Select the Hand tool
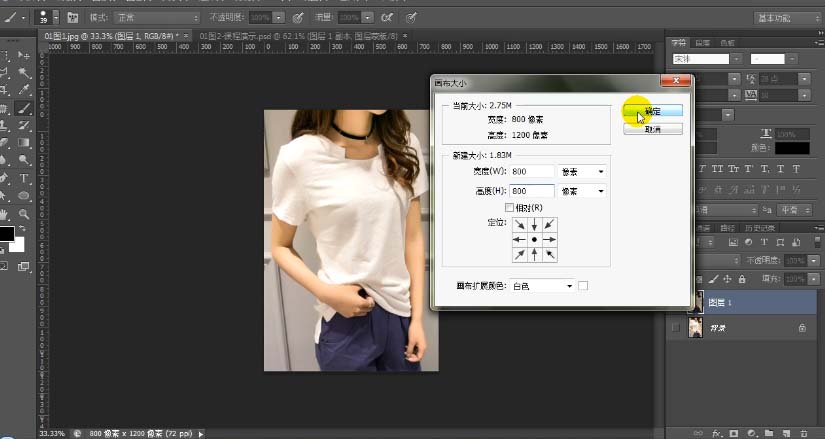This screenshot has width=825, height=439. pyautogui.click(x=4, y=214)
